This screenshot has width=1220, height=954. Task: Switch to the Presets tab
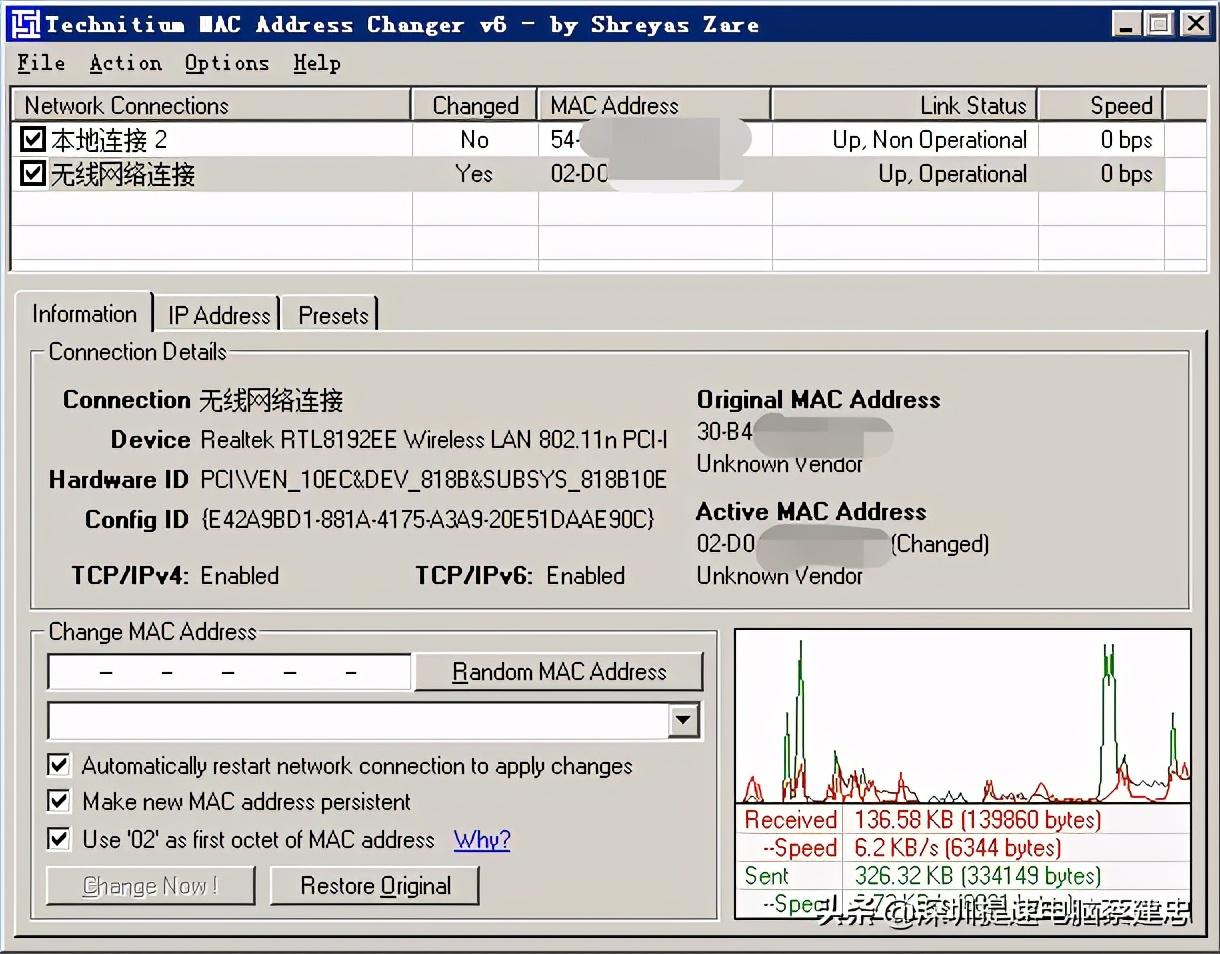(333, 315)
